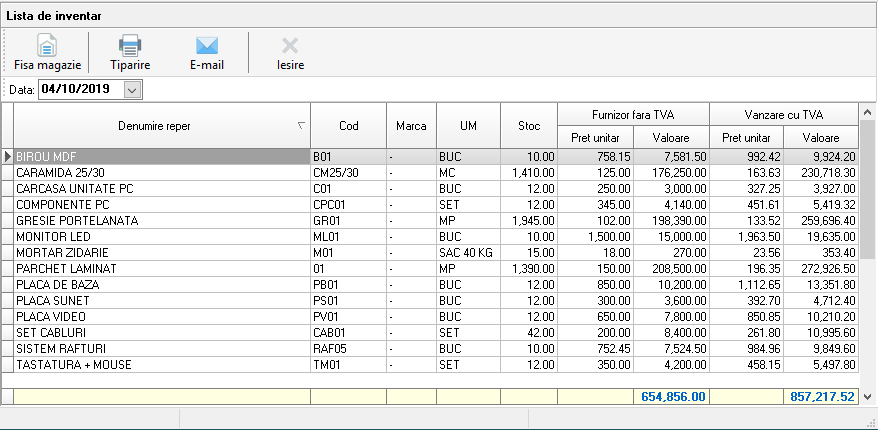This screenshot has width=878, height=430.
Task: Open the Data date picker dropdown
Action: click(132, 90)
